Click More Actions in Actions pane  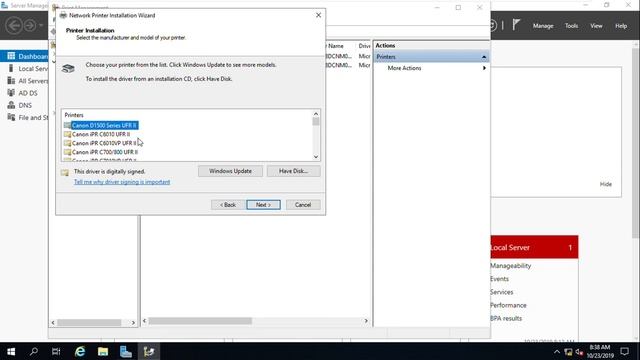coord(404,68)
